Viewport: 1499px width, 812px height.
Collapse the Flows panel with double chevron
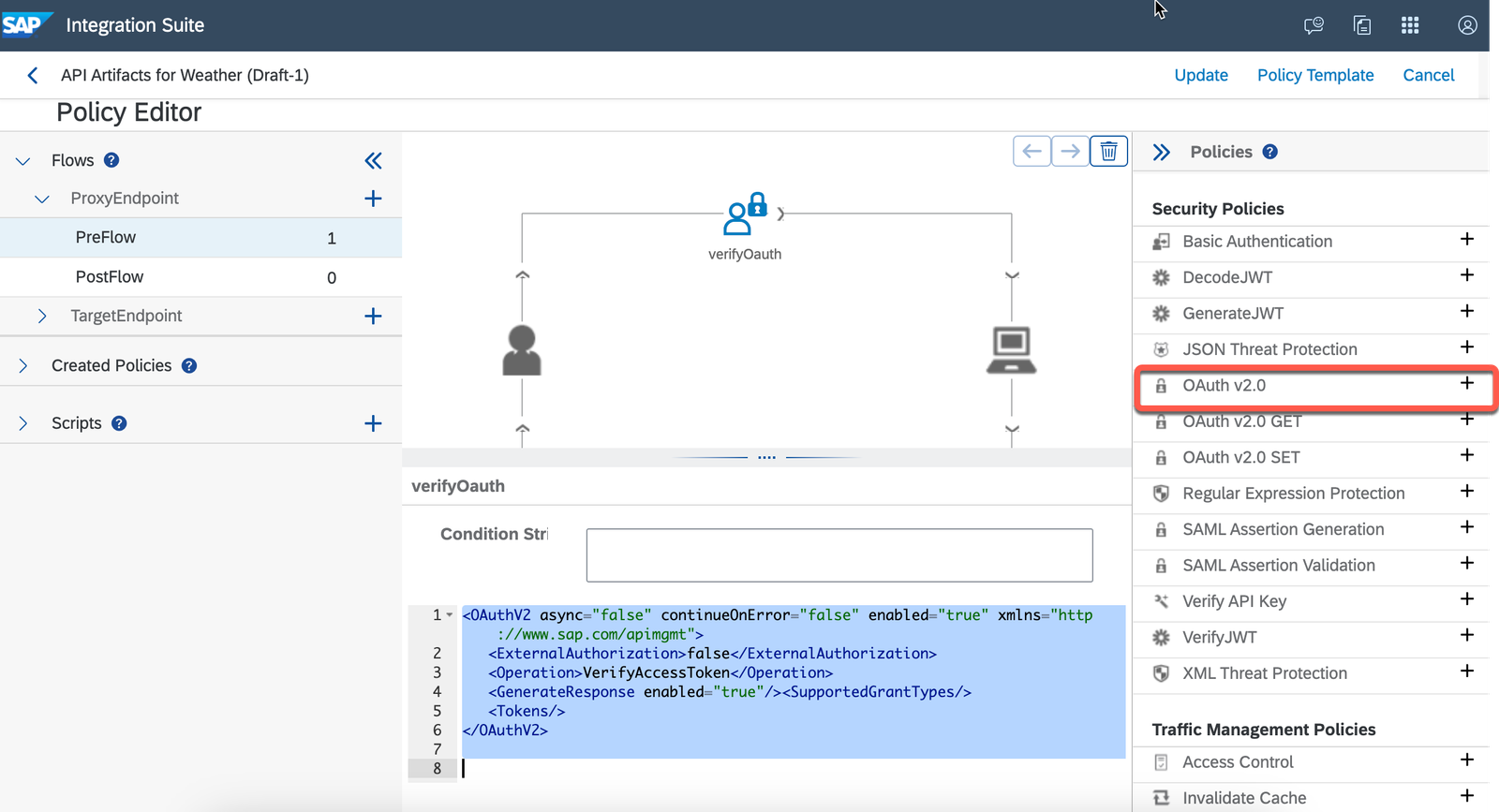click(x=373, y=161)
